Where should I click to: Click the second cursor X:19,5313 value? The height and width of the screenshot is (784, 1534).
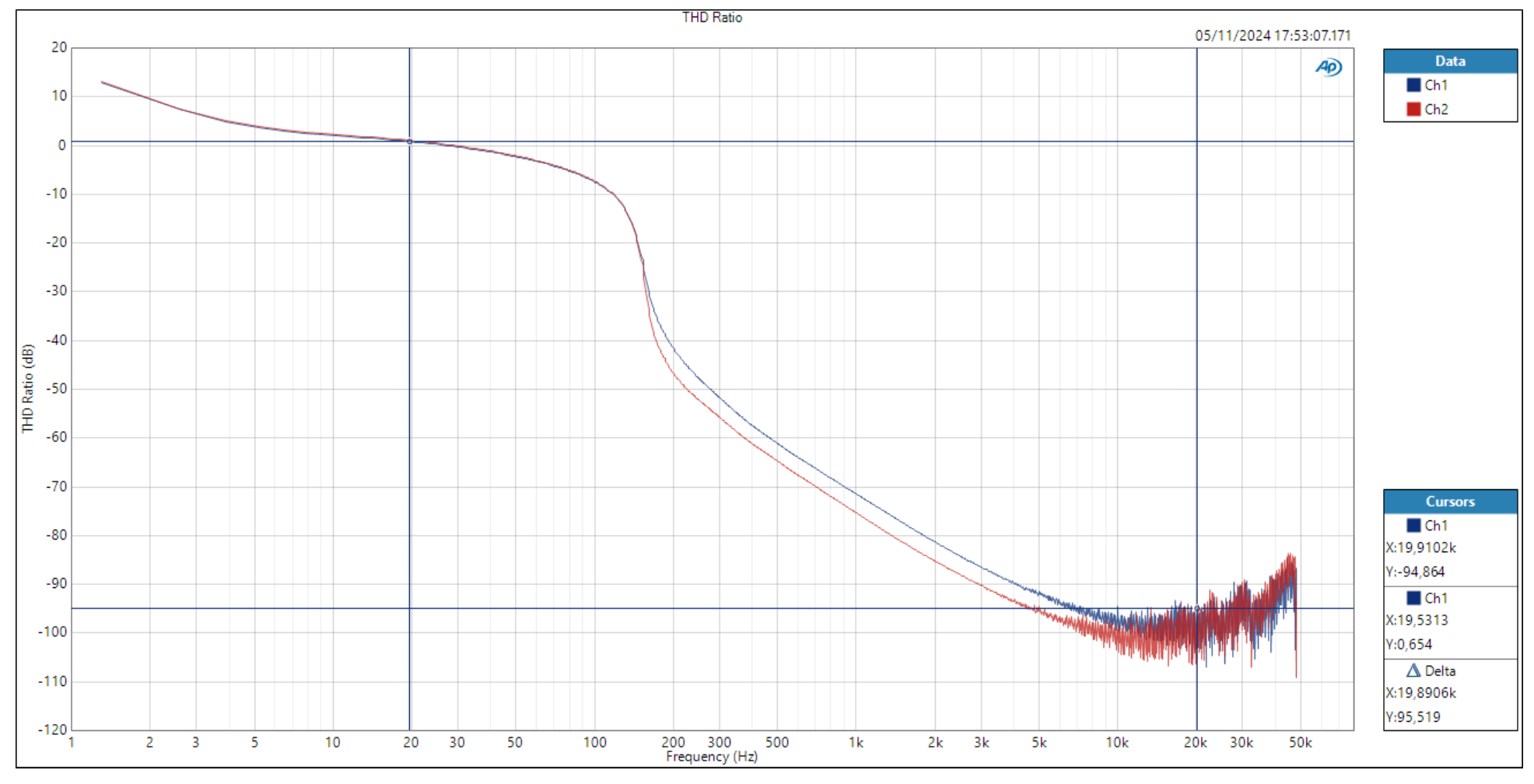pyautogui.click(x=1417, y=621)
